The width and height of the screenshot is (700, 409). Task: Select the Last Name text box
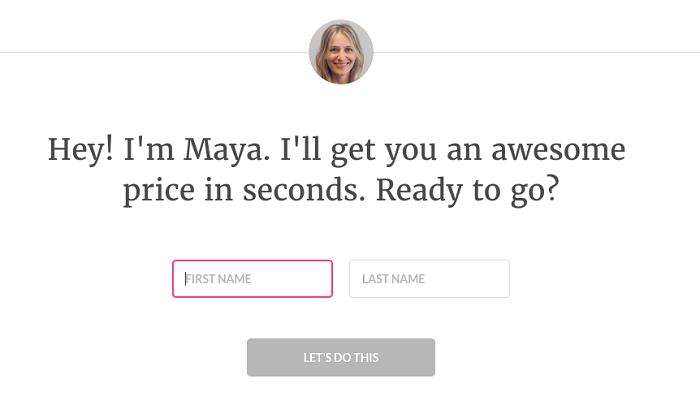pos(429,279)
